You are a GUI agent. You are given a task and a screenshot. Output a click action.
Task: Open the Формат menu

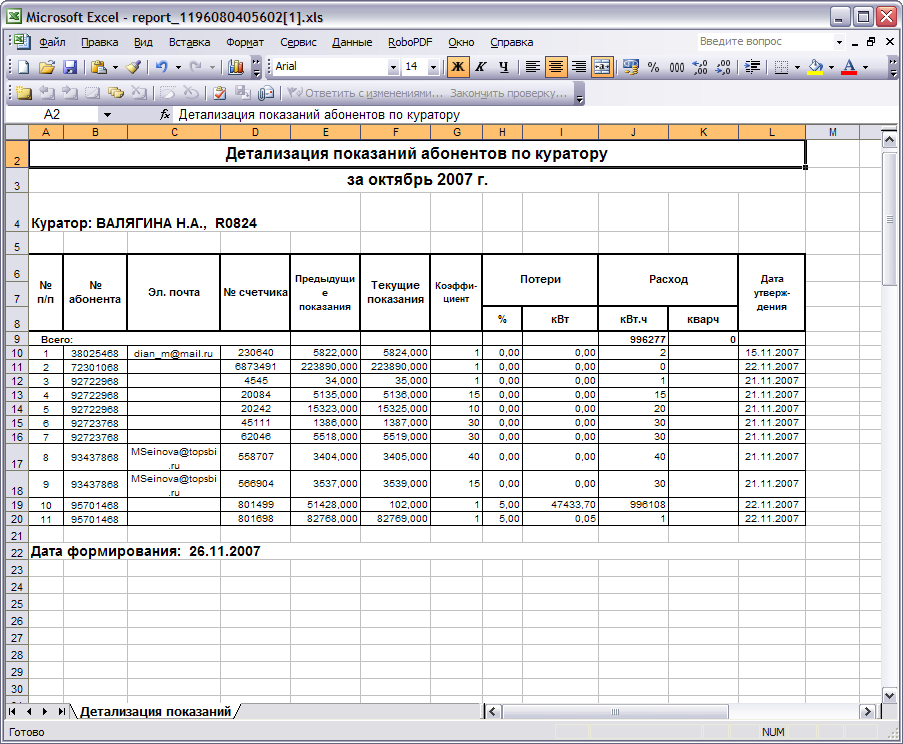point(245,42)
